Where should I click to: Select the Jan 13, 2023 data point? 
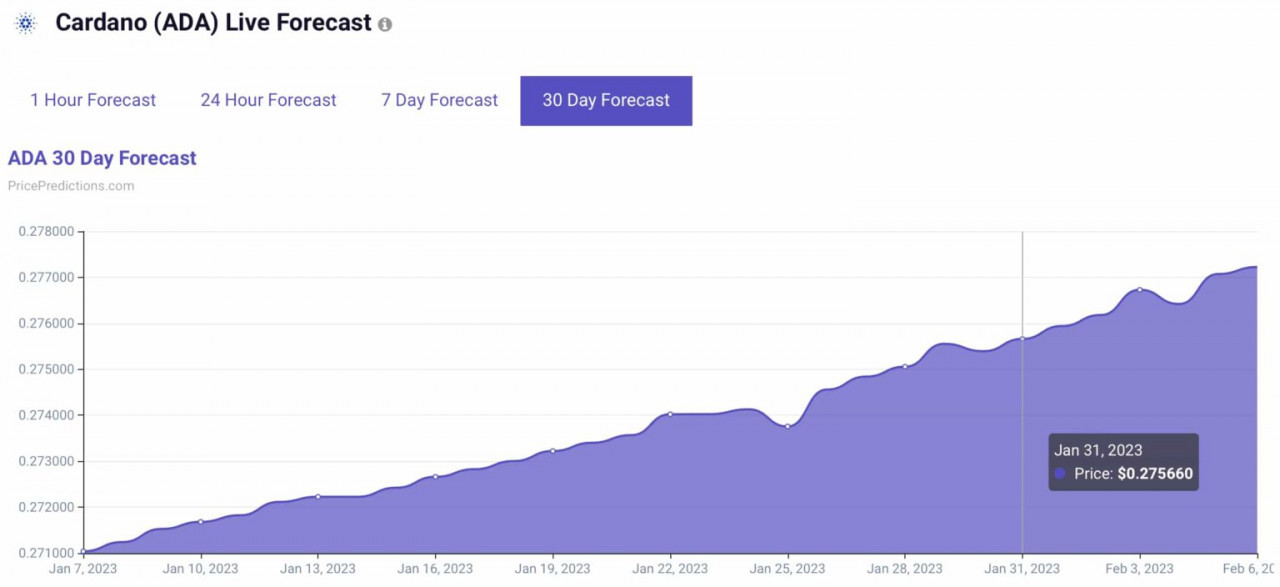[318, 496]
